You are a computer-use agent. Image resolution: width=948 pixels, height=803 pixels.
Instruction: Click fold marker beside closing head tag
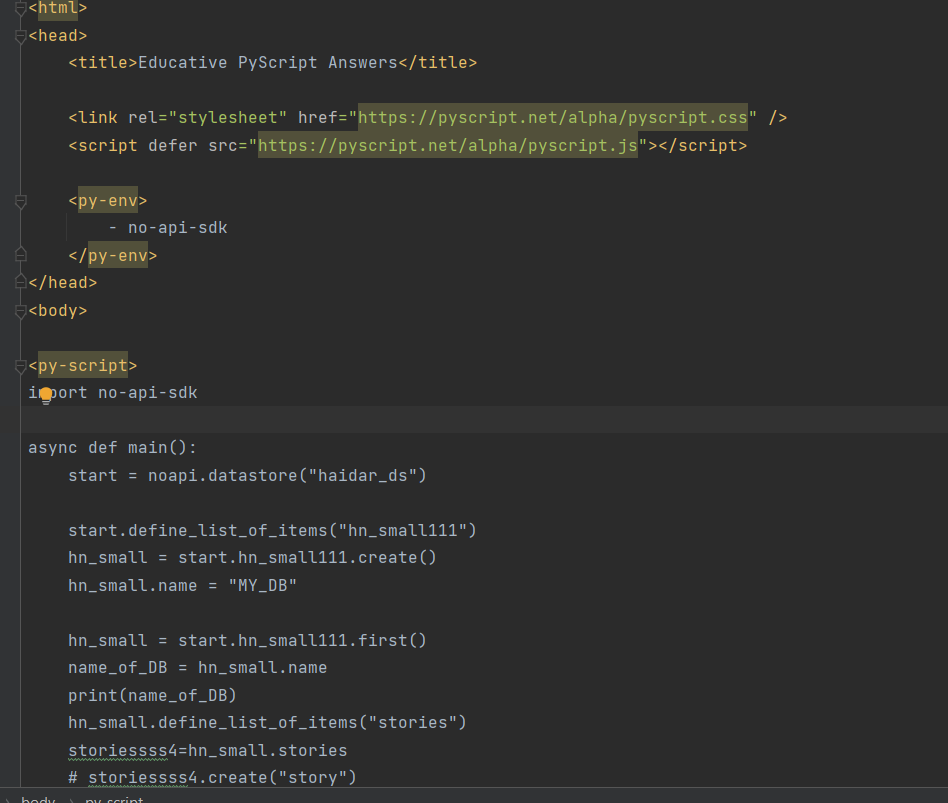pyautogui.click(x=21, y=283)
